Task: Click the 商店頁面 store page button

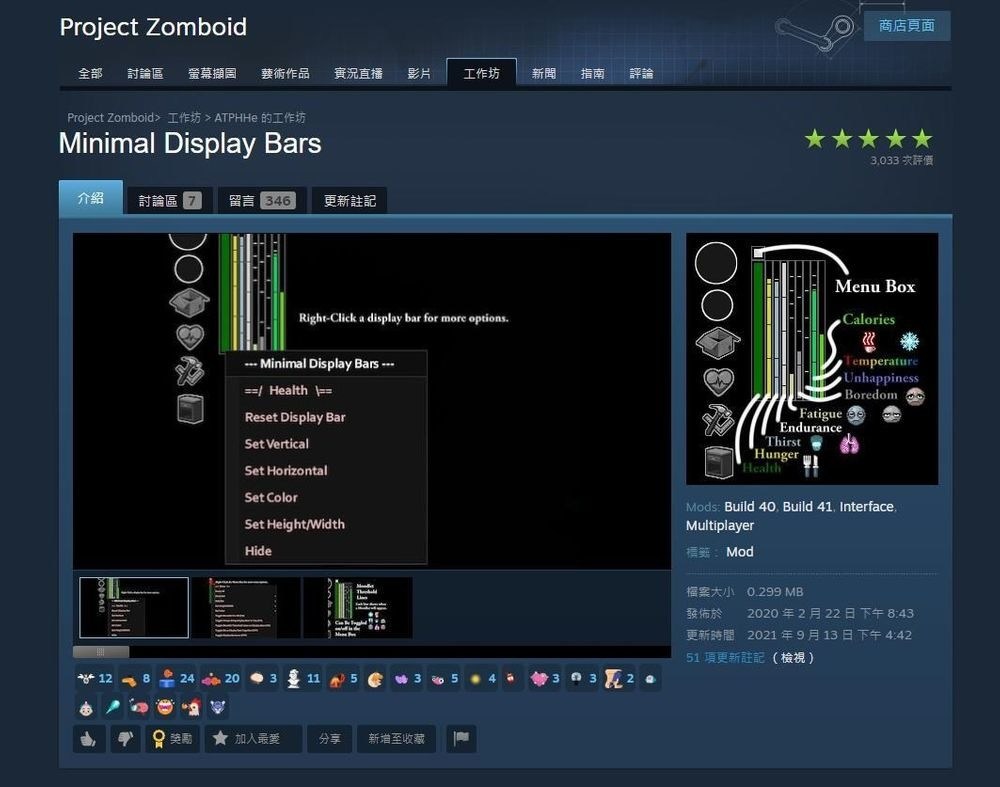Action: click(x=907, y=26)
